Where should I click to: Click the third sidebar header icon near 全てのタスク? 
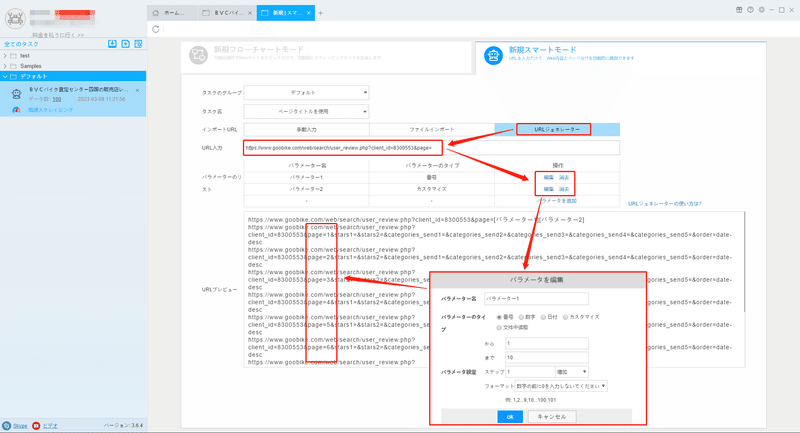138,44
